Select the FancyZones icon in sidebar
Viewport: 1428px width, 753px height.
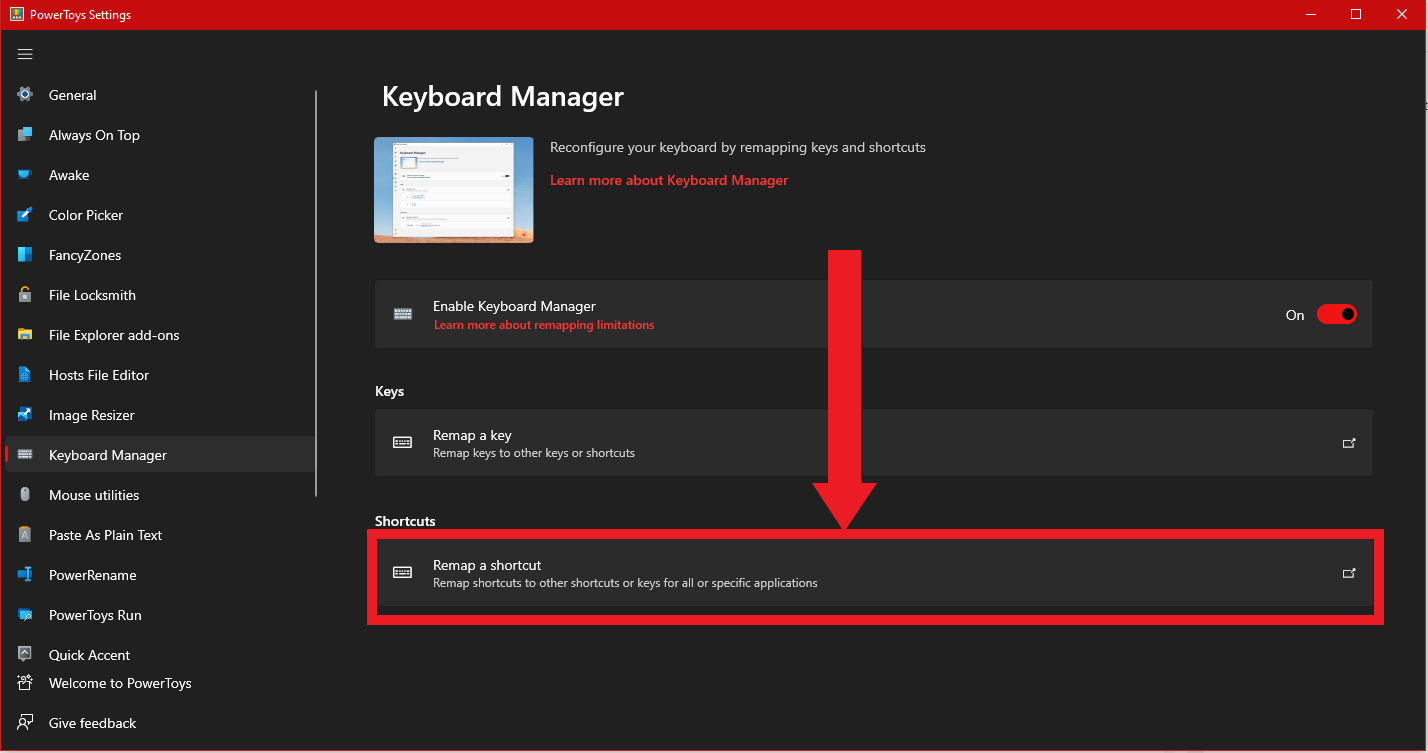25,255
